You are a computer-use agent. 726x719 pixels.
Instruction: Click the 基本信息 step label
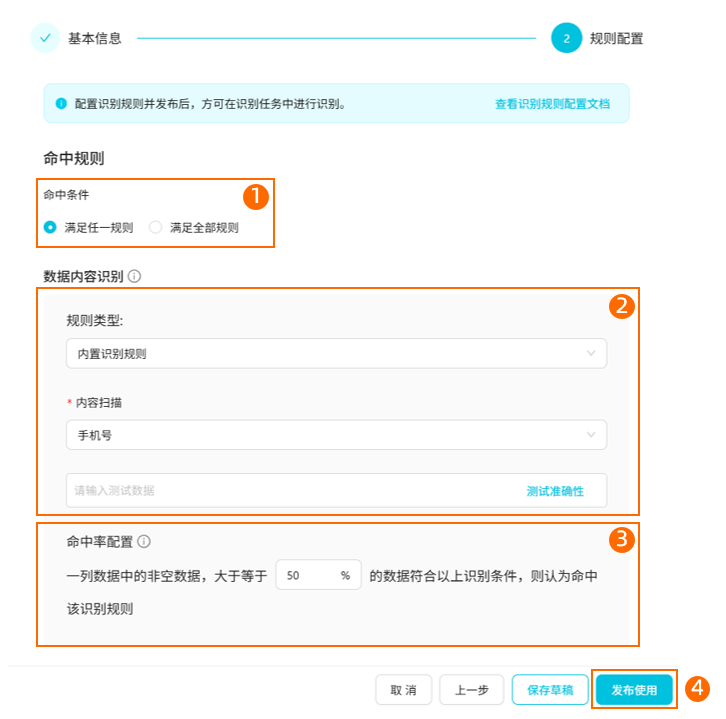click(95, 38)
